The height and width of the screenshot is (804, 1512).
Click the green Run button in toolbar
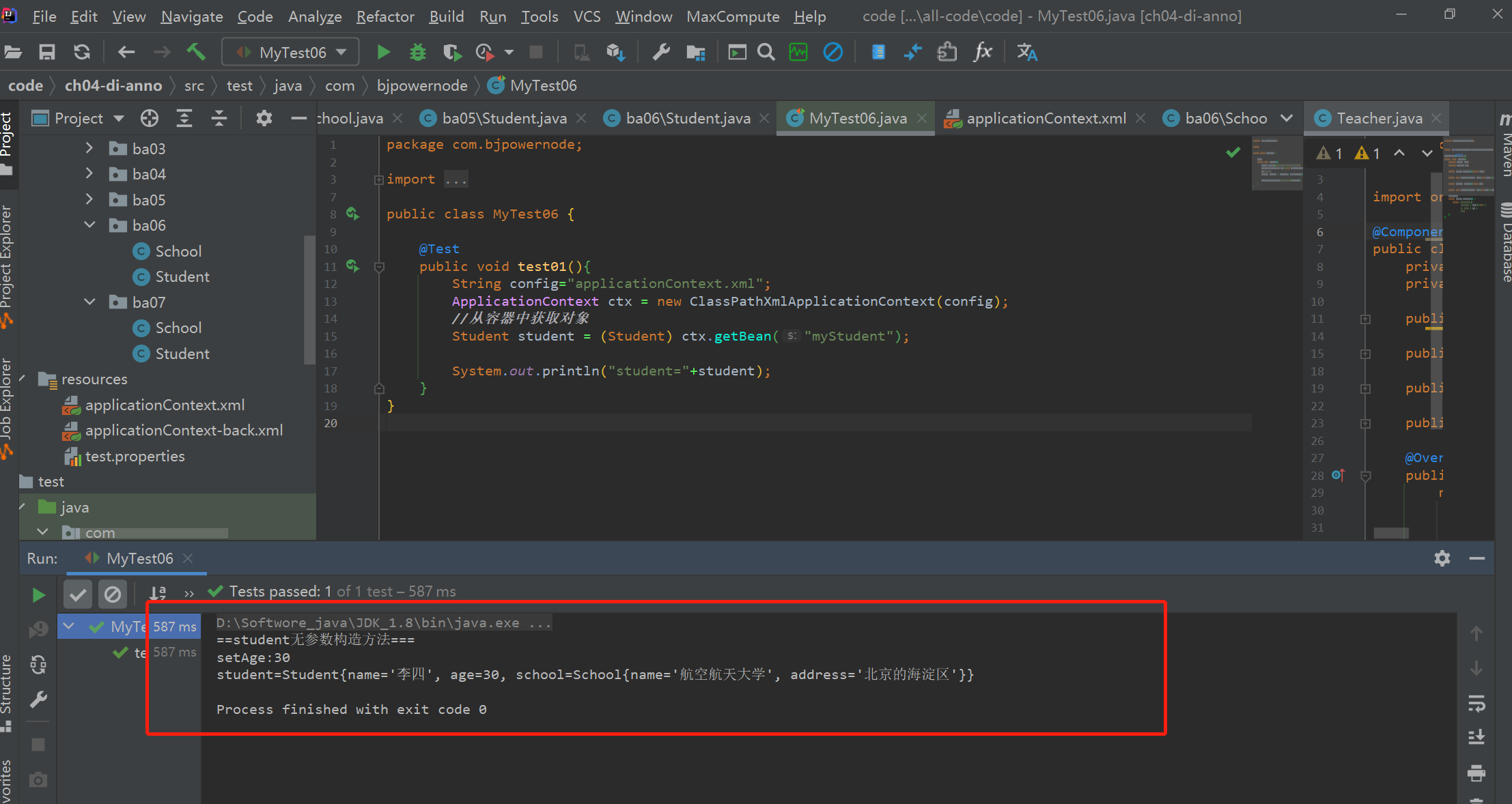[x=383, y=52]
